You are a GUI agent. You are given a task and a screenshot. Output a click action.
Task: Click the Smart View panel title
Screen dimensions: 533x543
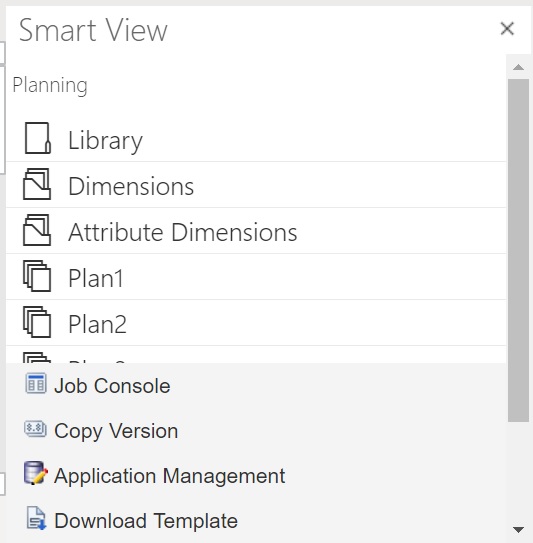(x=93, y=30)
